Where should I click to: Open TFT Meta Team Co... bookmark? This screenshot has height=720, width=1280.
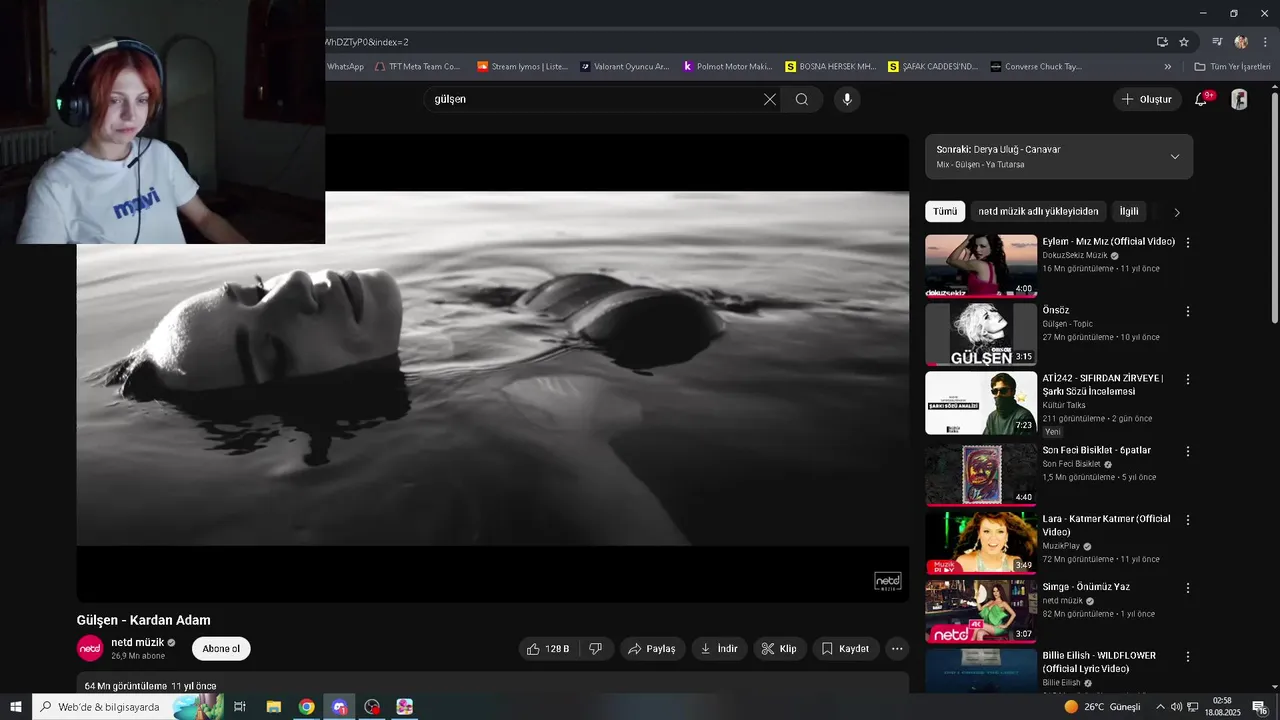click(x=417, y=67)
